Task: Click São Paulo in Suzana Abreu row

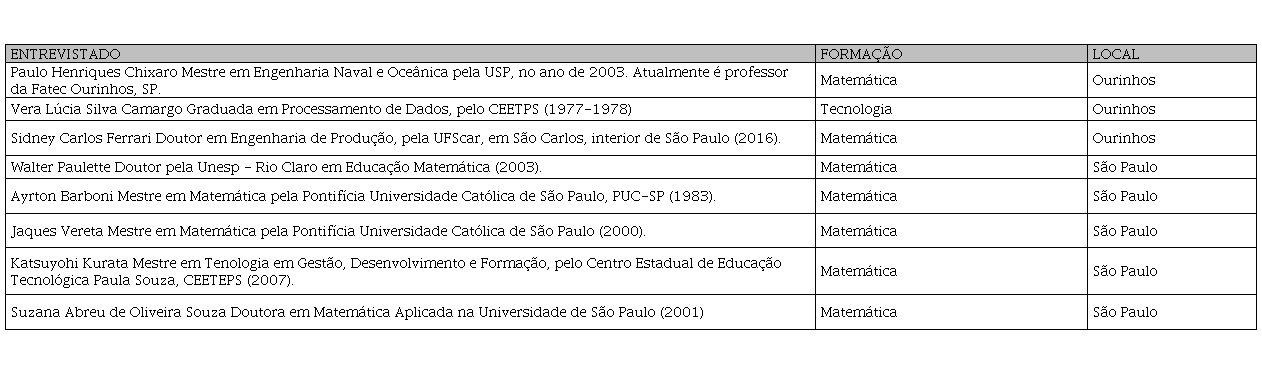Action: click(1125, 312)
